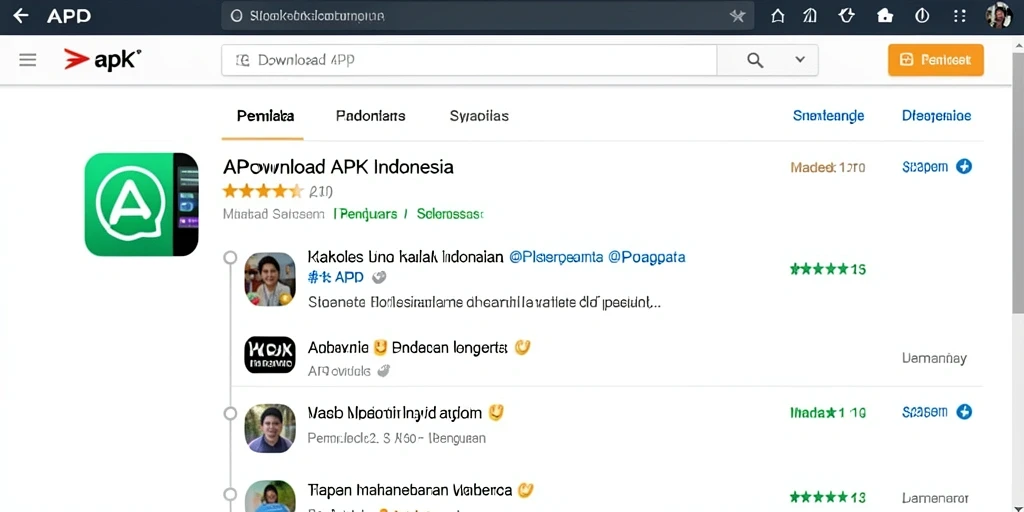Click the filled house icon in toolbar
This screenshot has width=1024, height=512.
coord(885,16)
